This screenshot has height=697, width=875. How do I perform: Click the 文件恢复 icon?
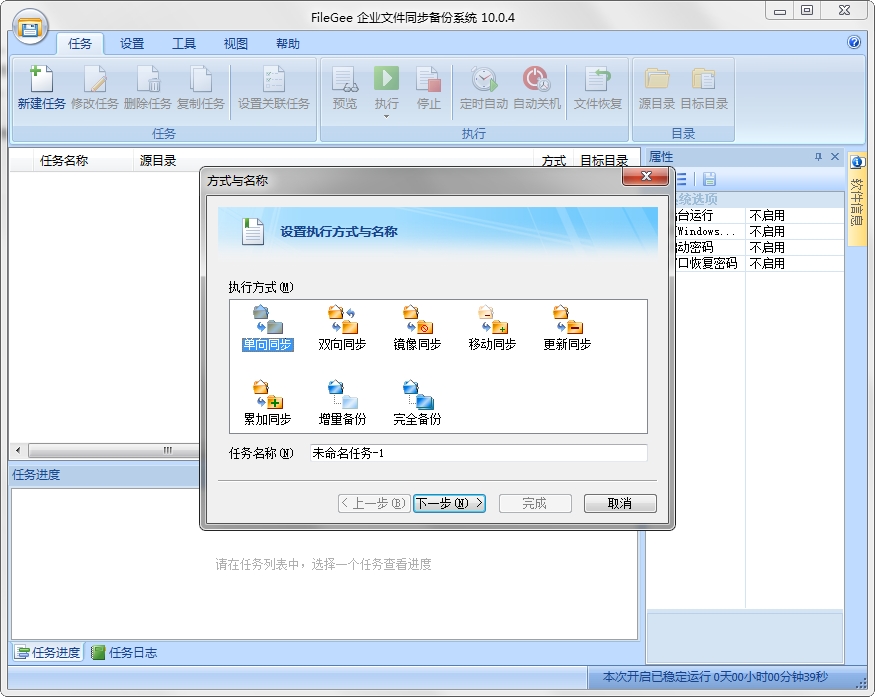pyautogui.click(x=597, y=90)
